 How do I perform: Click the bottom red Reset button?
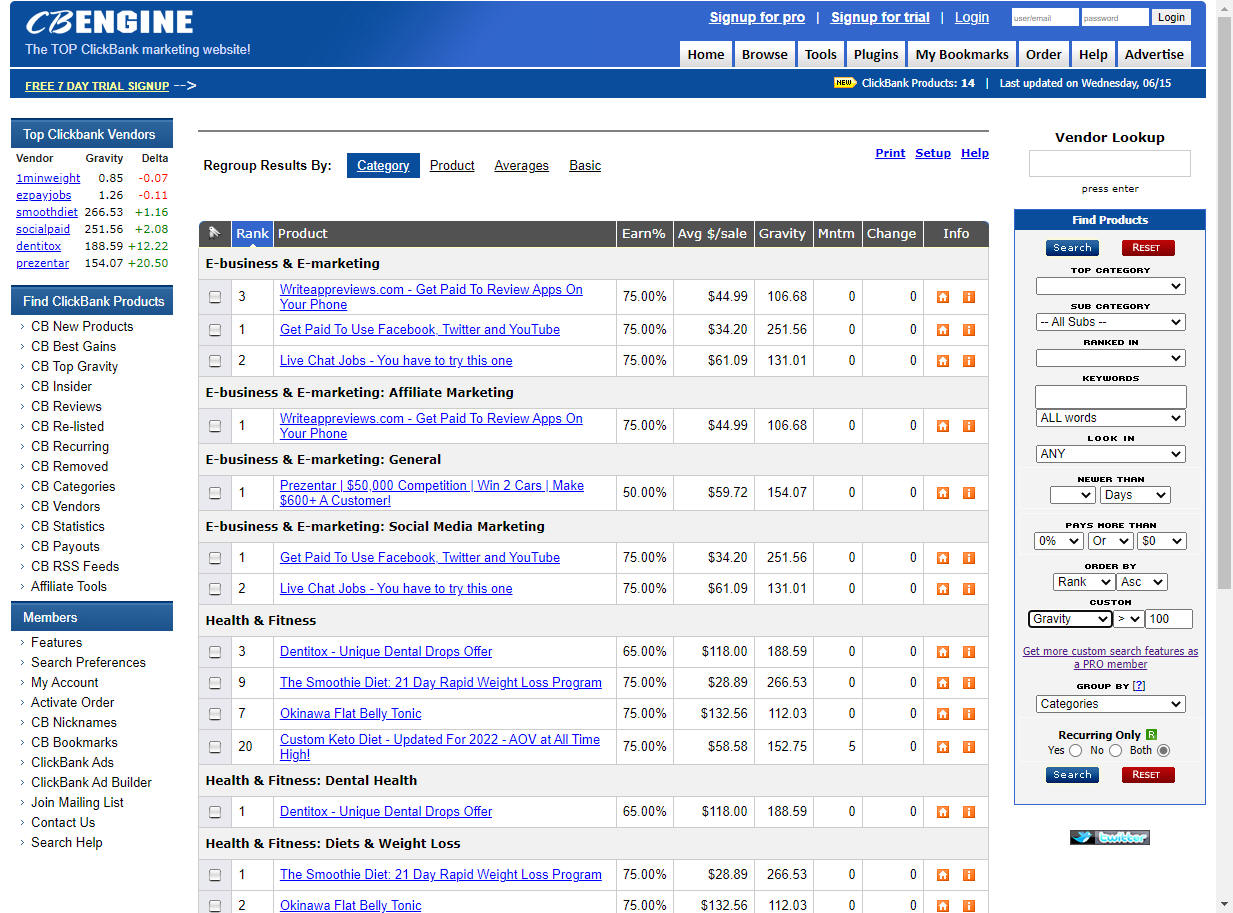click(1148, 775)
